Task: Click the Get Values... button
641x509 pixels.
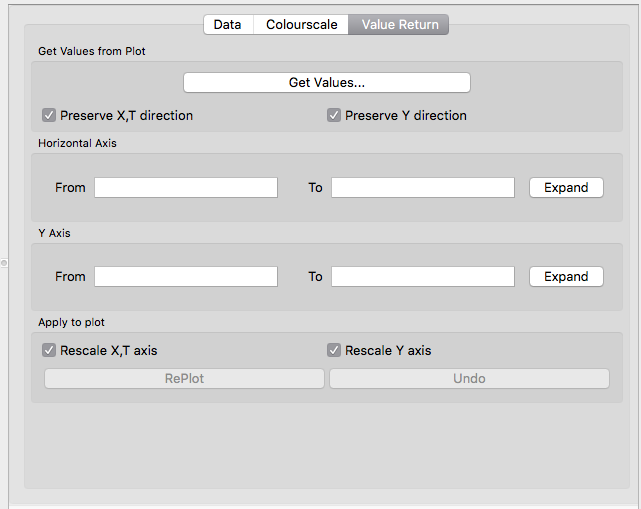Action: coord(326,82)
